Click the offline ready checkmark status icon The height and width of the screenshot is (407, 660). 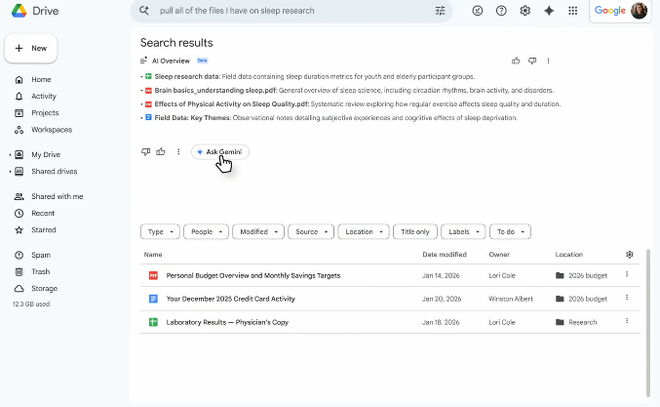(477, 11)
